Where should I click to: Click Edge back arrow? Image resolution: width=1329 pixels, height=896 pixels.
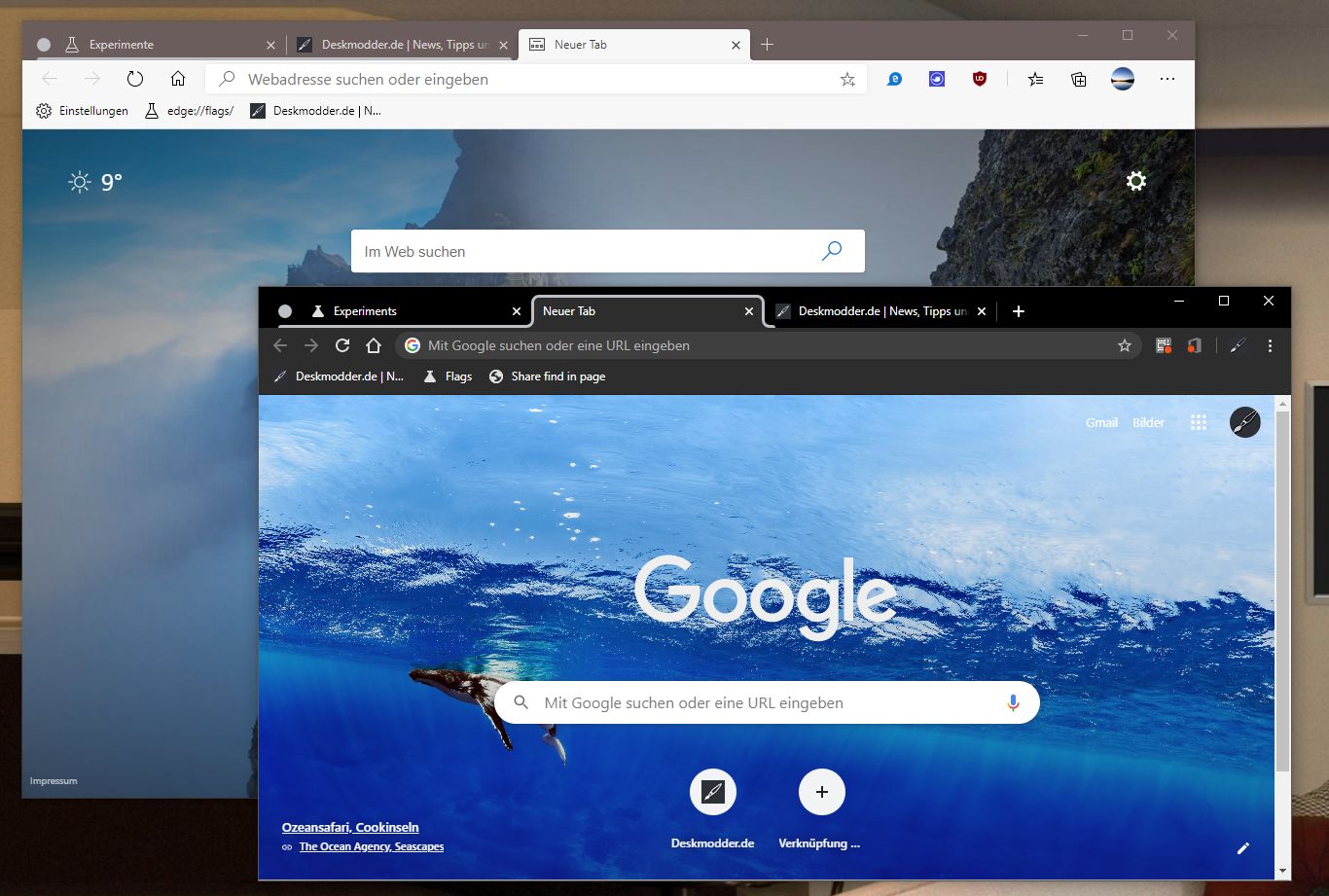point(50,79)
